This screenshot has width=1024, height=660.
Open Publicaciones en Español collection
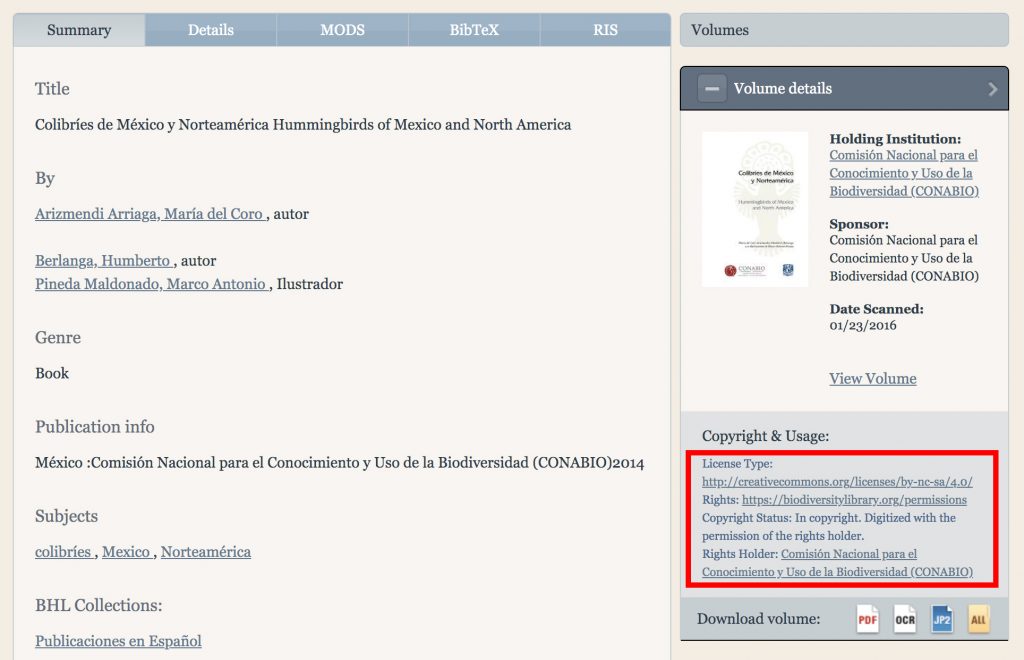coord(118,641)
